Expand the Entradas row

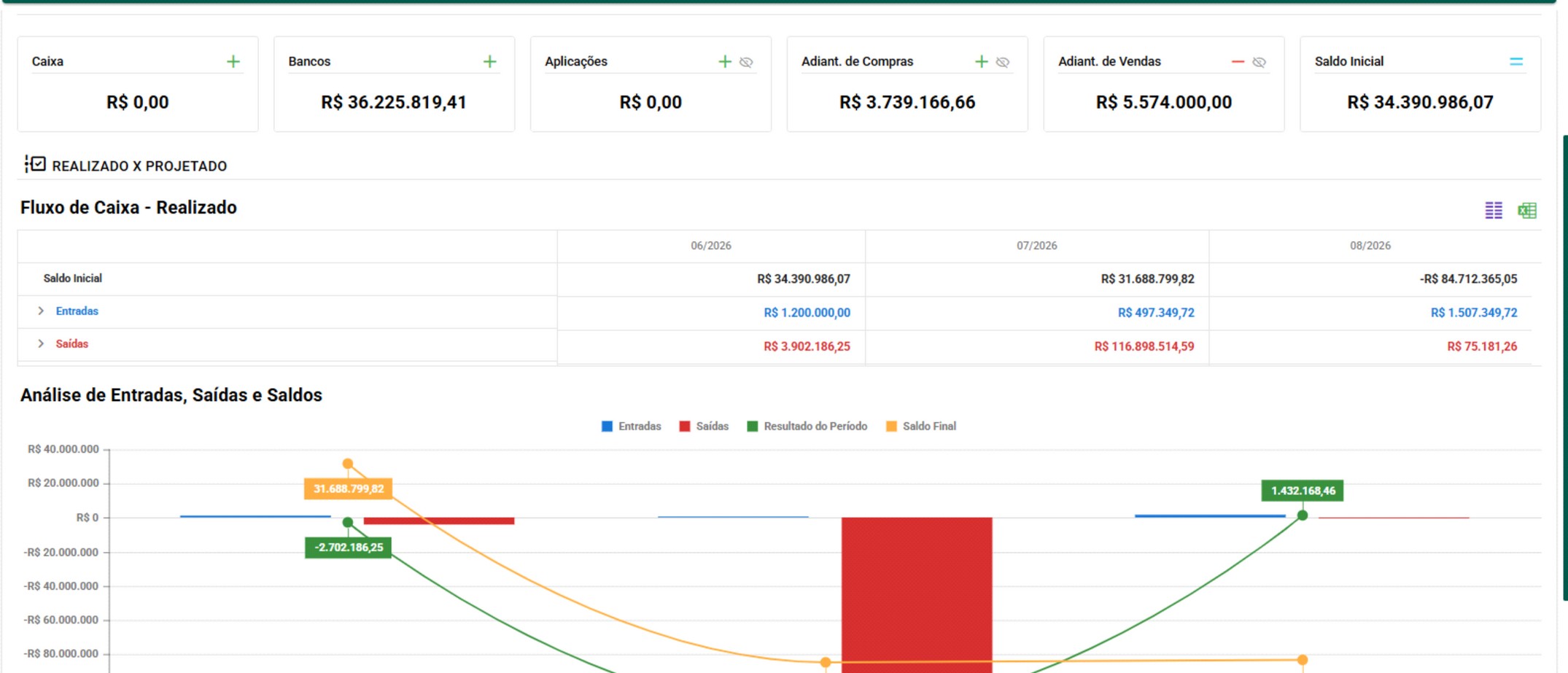tap(41, 311)
